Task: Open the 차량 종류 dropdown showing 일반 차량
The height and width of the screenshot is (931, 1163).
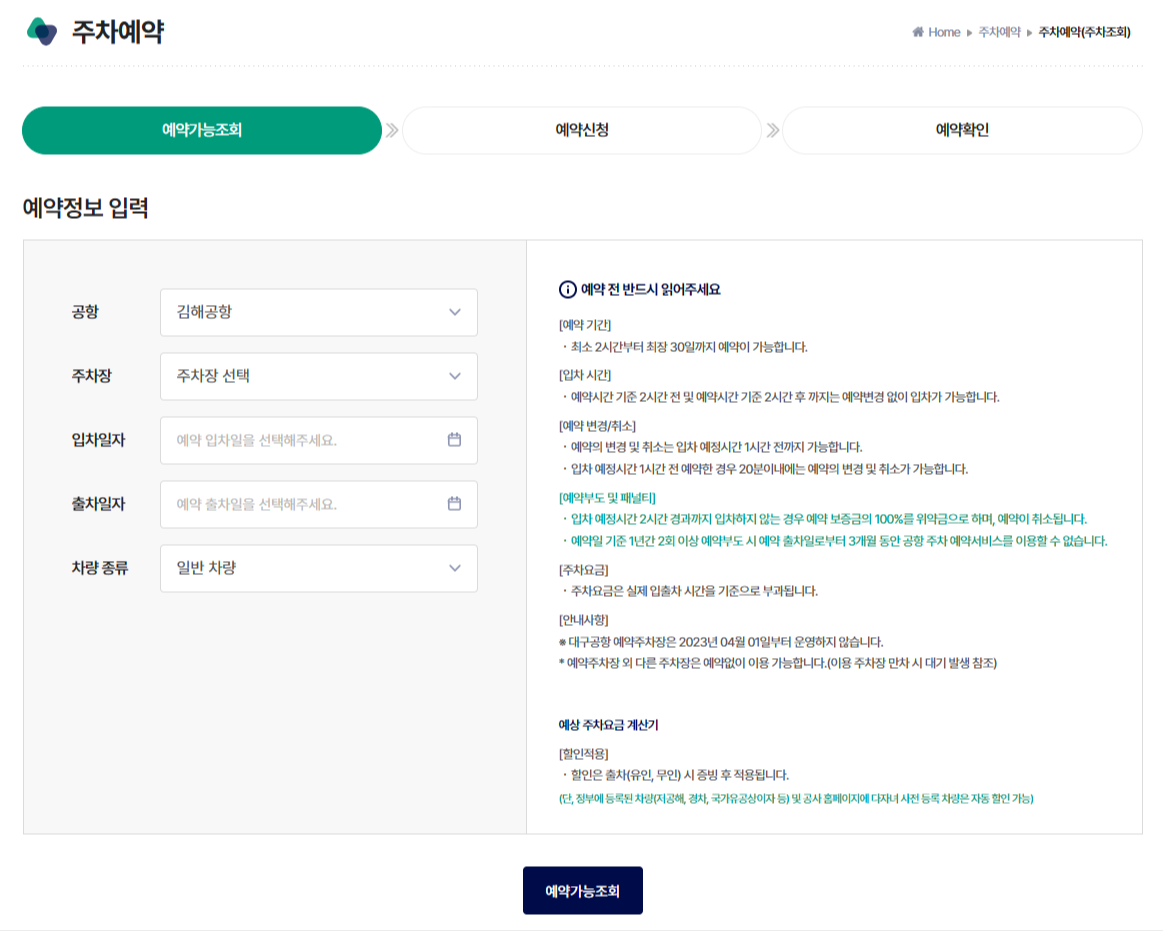Action: [318, 568]
